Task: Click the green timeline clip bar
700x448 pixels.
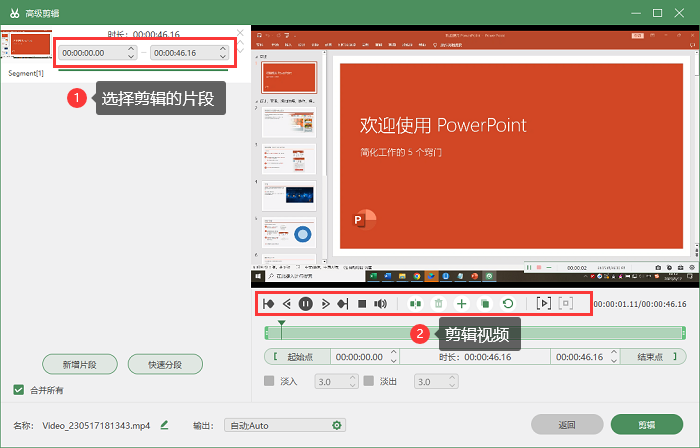Action: click(475, 332)
